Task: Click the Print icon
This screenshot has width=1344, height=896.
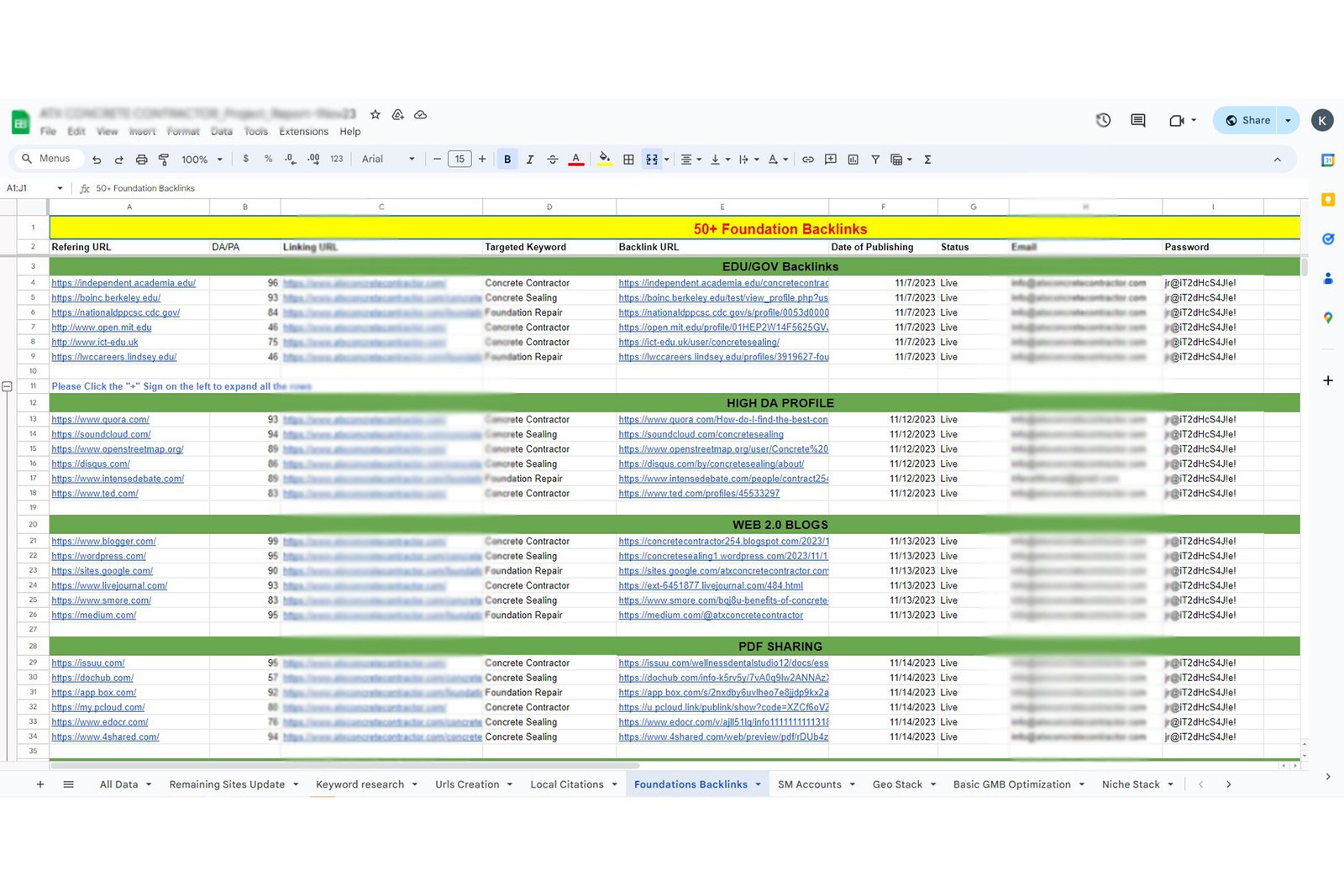Action: [141, 160]
